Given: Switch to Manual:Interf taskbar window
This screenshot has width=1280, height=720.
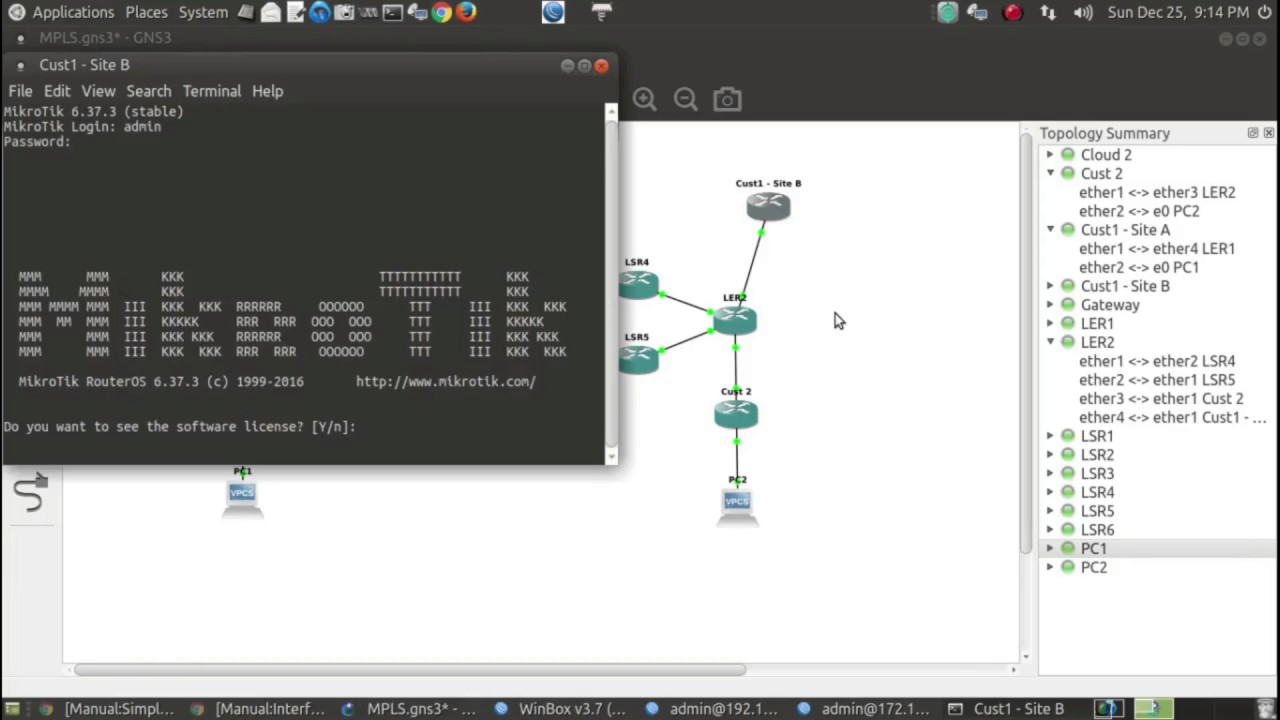Looking at the screenshot, I should click(258, 709).
